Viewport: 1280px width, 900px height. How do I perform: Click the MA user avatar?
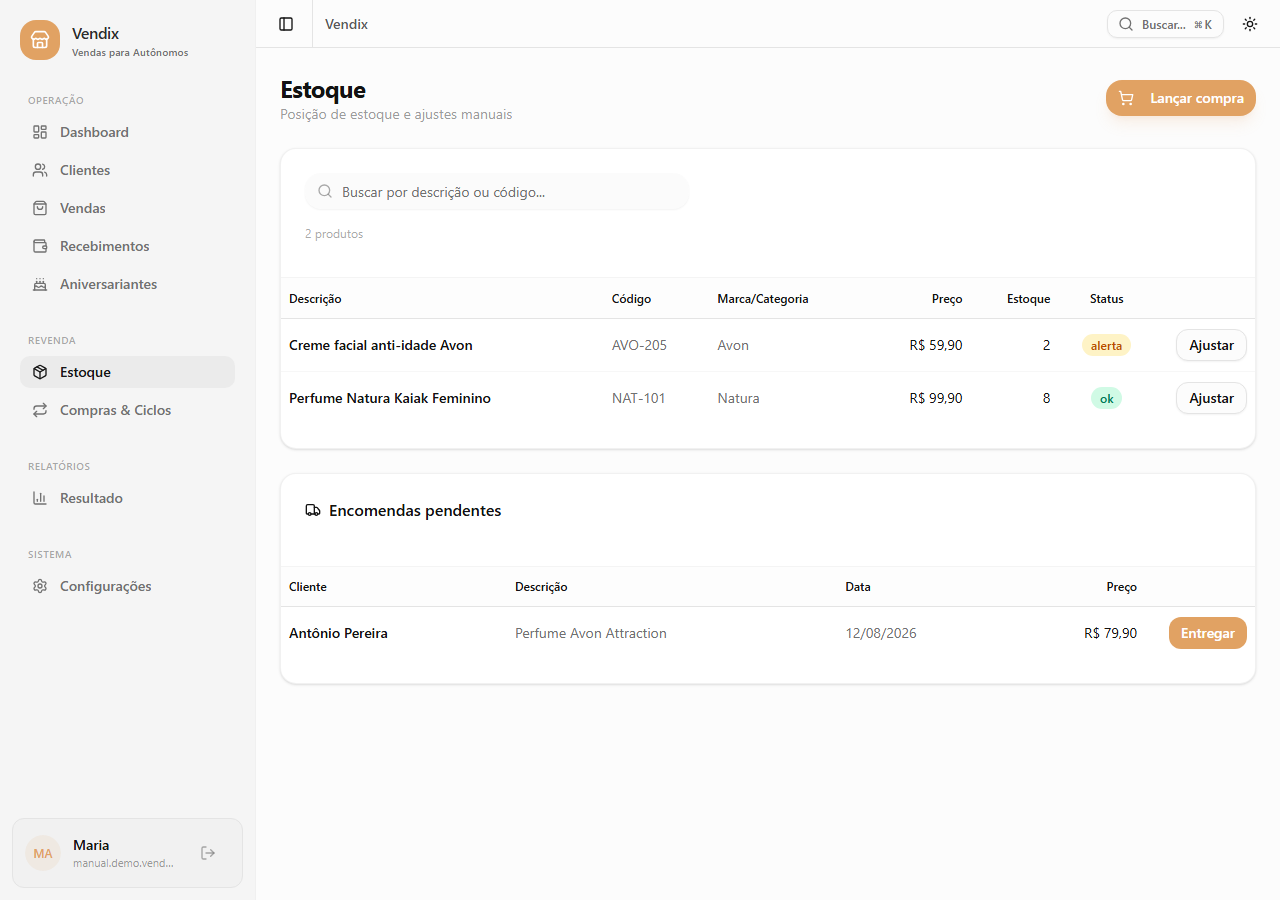(43, 853)
